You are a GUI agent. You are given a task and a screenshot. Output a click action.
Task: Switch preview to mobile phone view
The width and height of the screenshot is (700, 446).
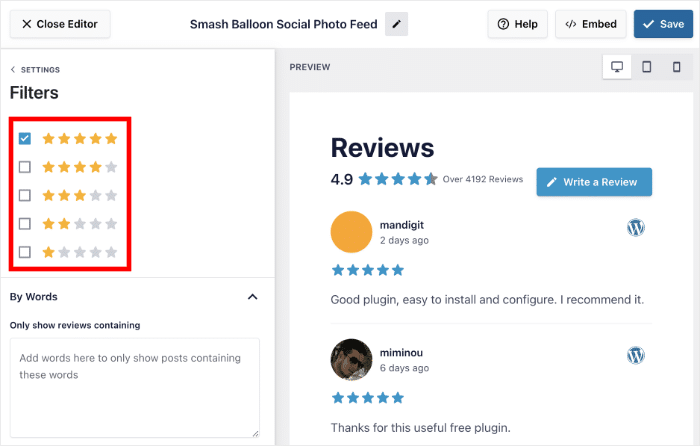click(676, 67)
